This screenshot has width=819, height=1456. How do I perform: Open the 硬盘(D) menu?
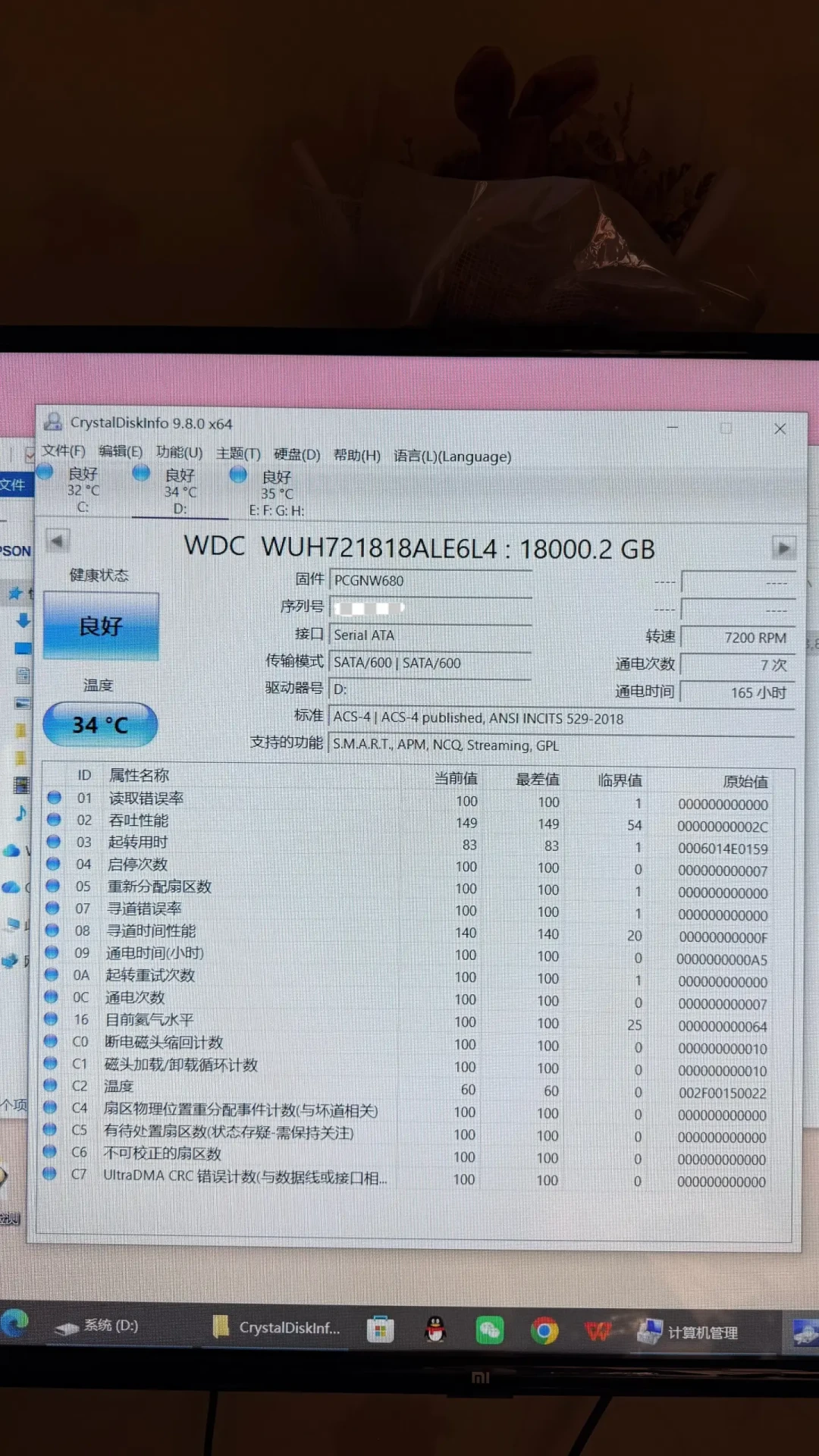click(x=297, y=454)
